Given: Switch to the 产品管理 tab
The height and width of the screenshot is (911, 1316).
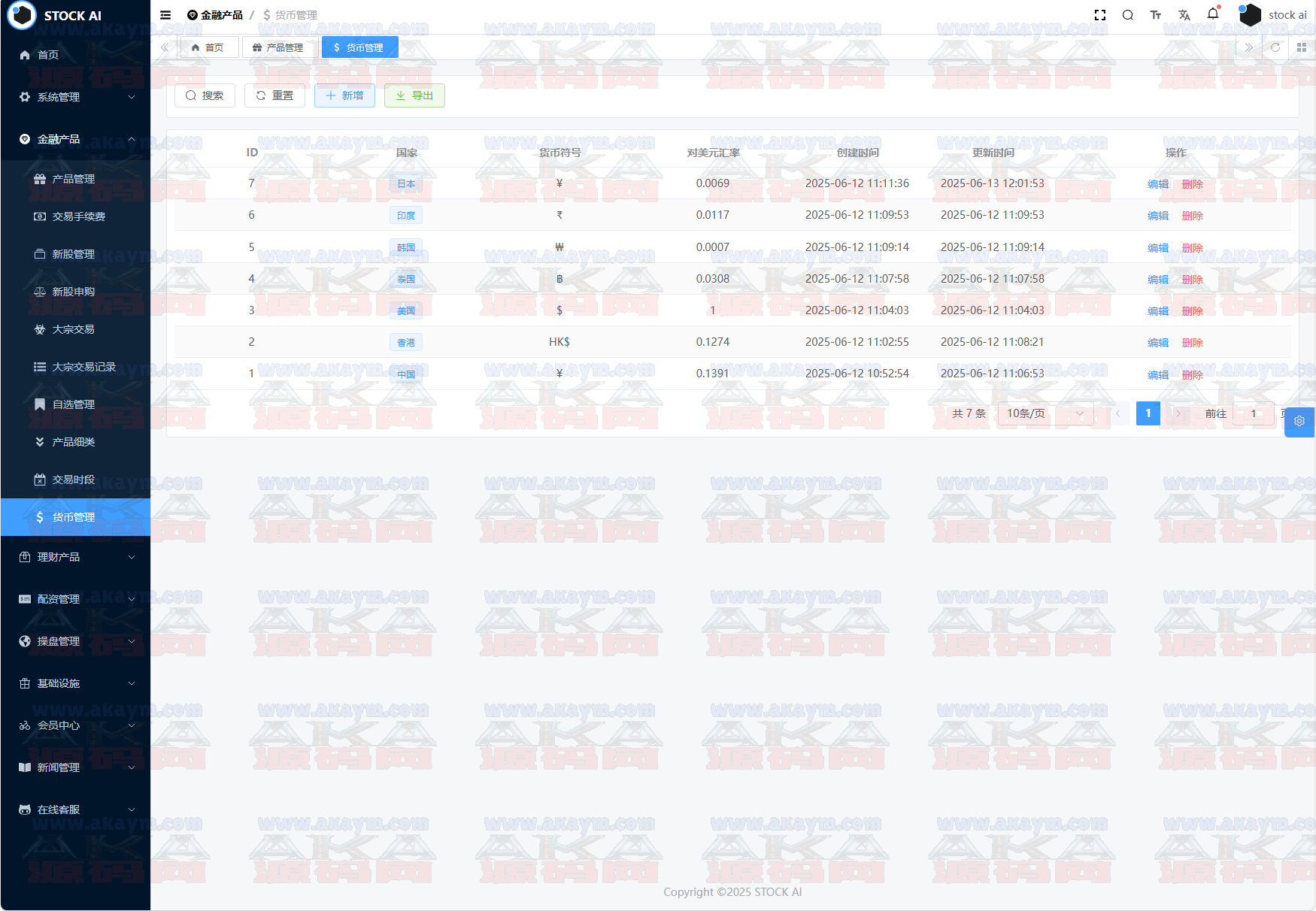Looking at the screenshot, I should tap(278, 47).
